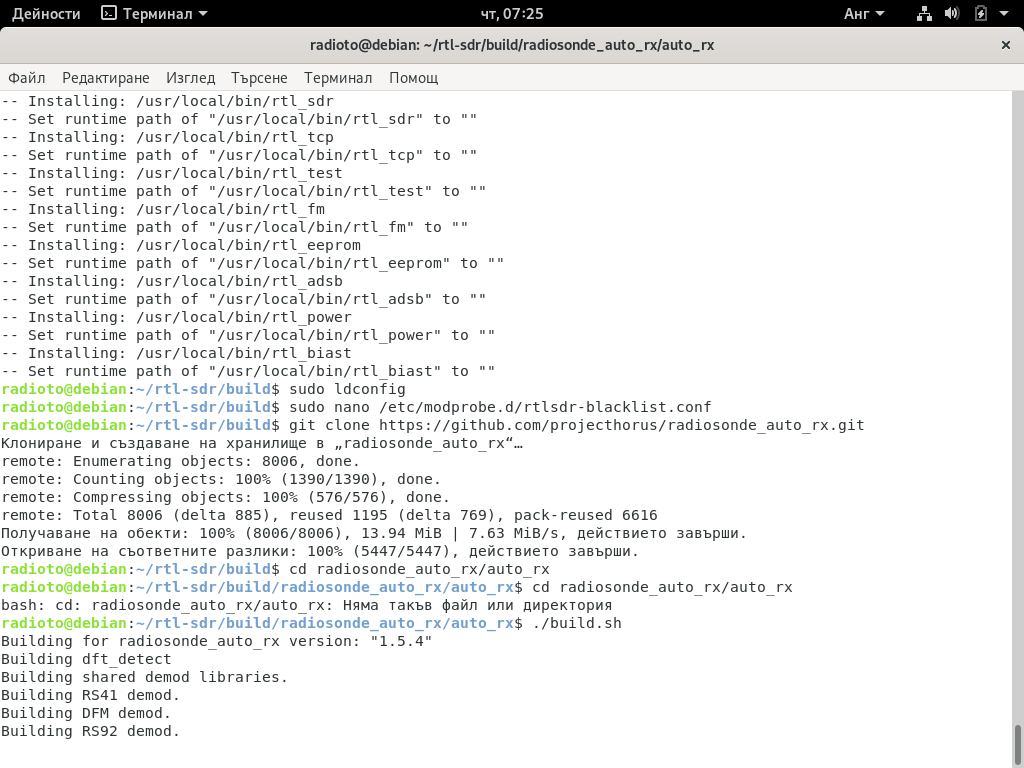
Task: Click 'Installing: /usr/local/bin/rtl_biast' line
Action: (x=176, y=353)
